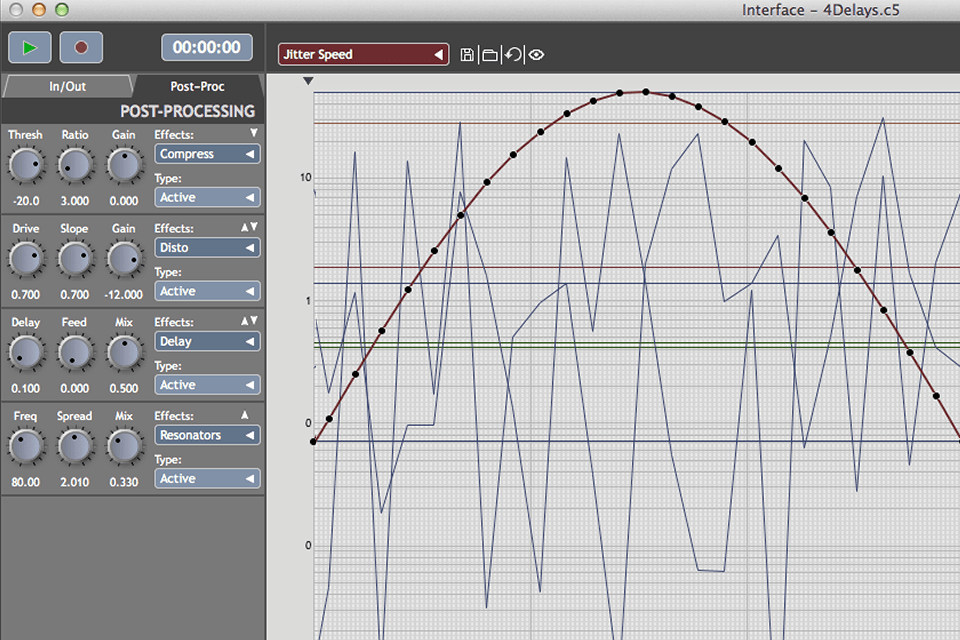Screen dimensions: 960x640
Task: Click the Slope knob
Action: (75, 259)
